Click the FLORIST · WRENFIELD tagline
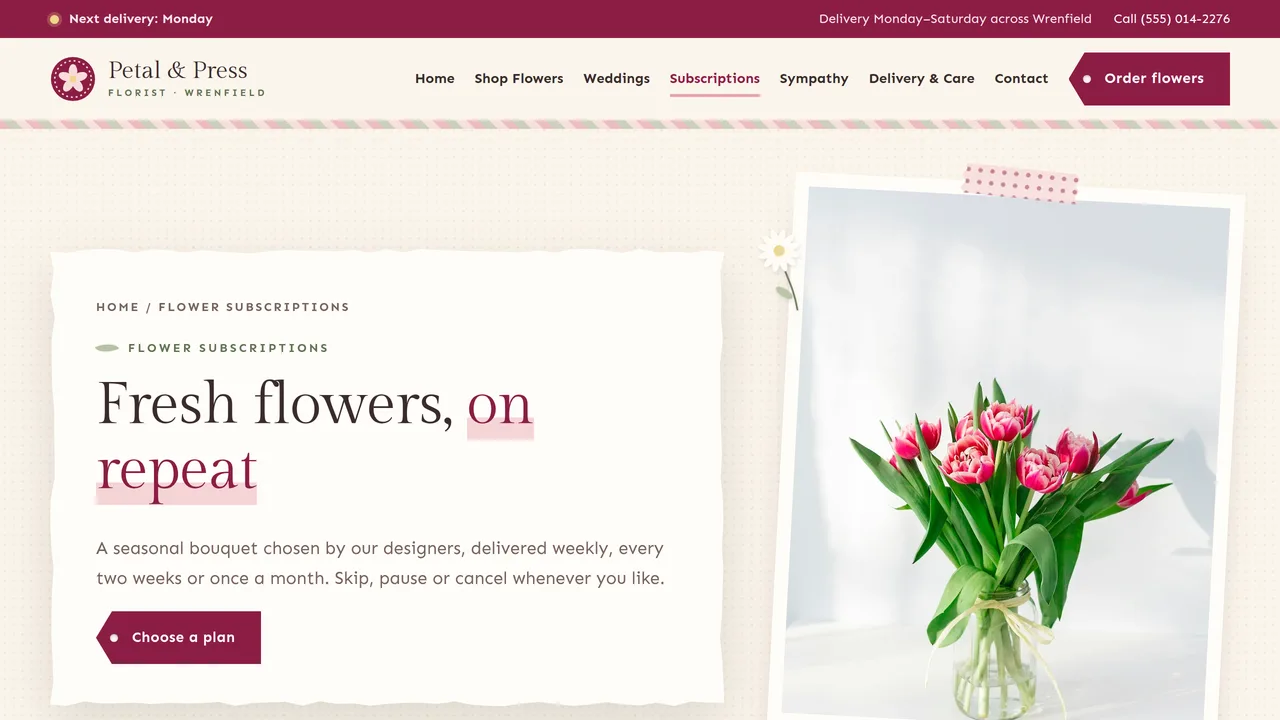 pyautogui.click(x=187, y=93)
